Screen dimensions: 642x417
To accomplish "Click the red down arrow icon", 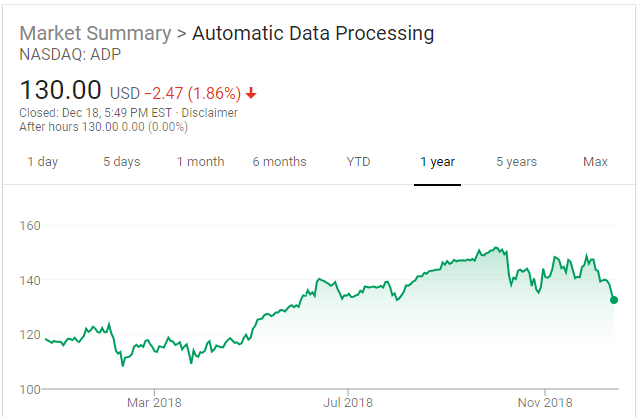I will (x=251, y=93).
